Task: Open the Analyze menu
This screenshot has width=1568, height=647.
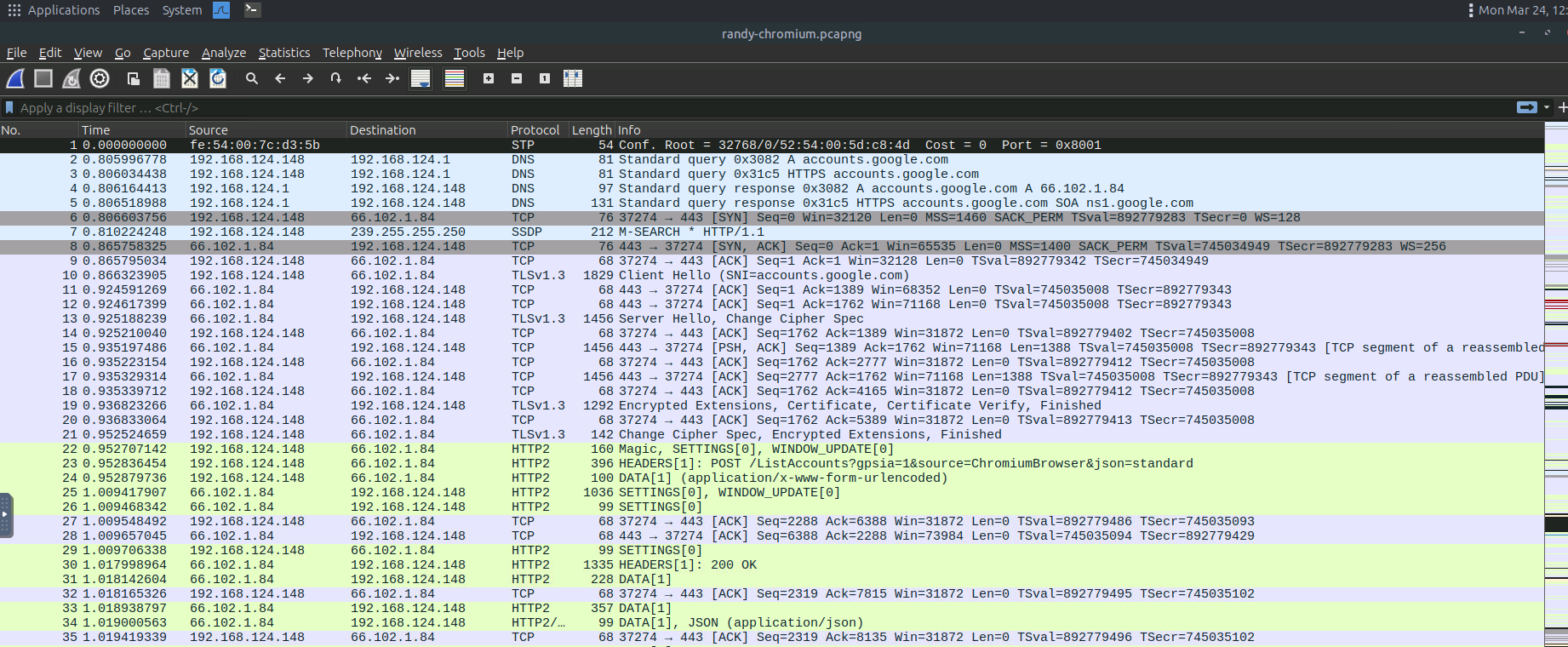Action: click(x=224, y=53)
